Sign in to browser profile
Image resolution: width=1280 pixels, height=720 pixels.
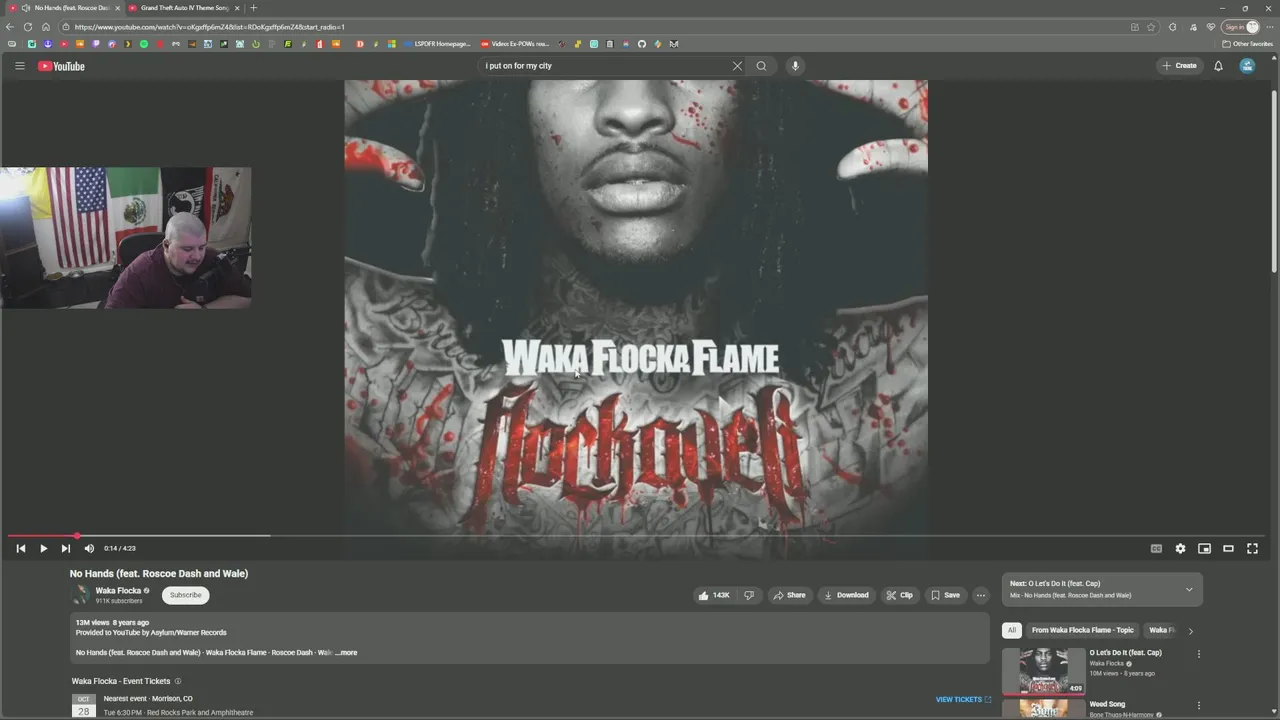click(1240, 27)
